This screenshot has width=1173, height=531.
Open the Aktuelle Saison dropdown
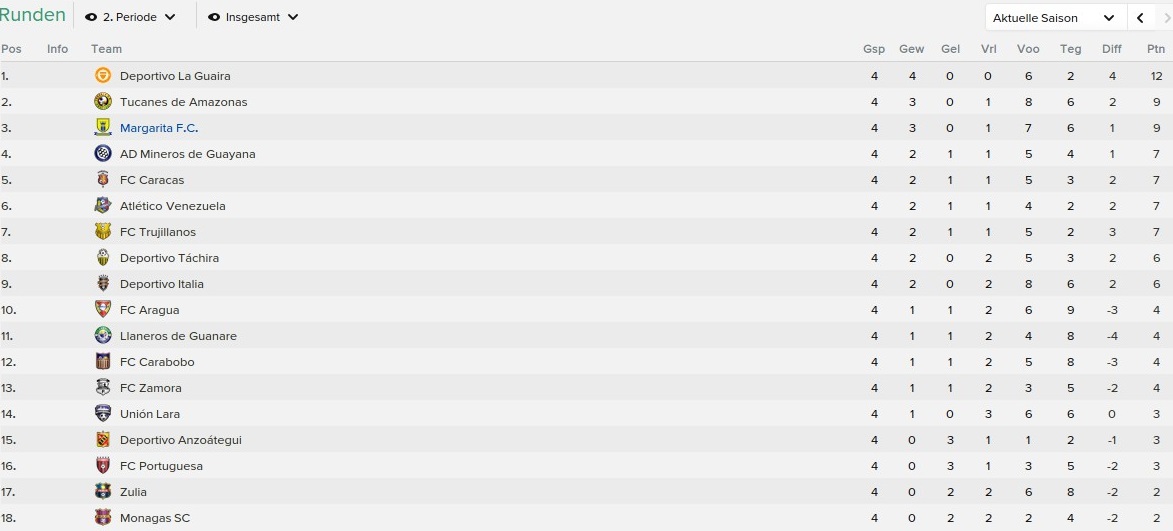pos(1056,18)
